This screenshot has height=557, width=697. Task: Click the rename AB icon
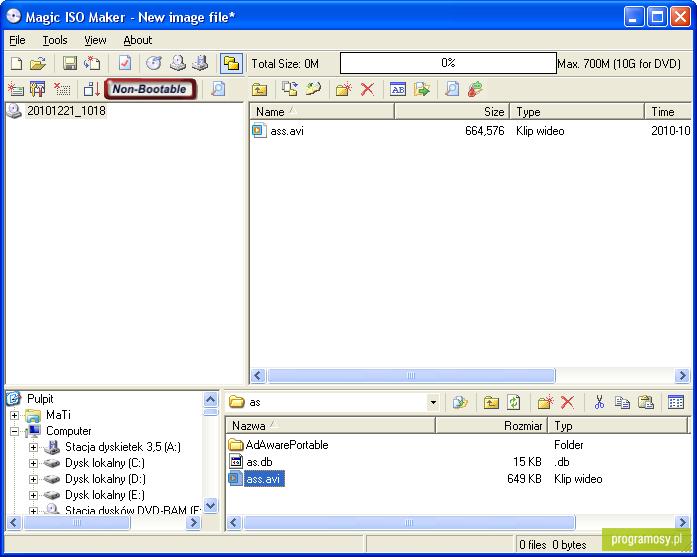click(398, 89)
